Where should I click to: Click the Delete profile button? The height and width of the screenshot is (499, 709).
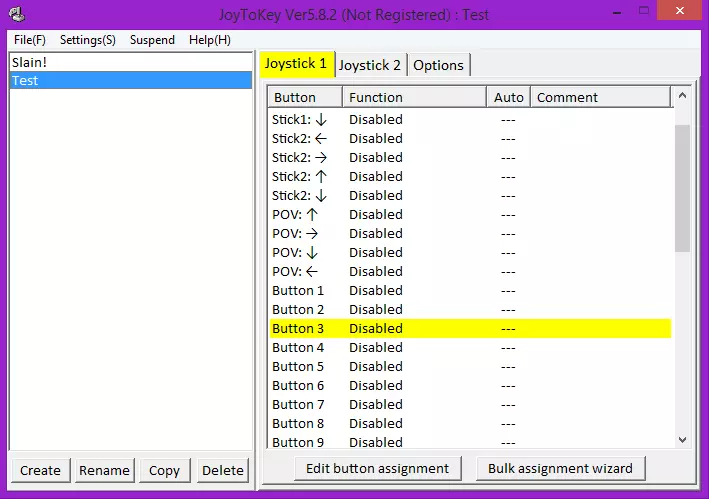[x=223, y=470]
